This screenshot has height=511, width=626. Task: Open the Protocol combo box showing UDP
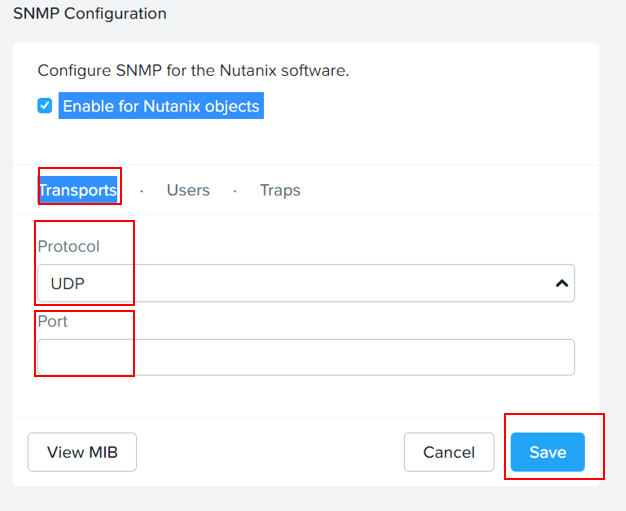(x=306, y=283)
